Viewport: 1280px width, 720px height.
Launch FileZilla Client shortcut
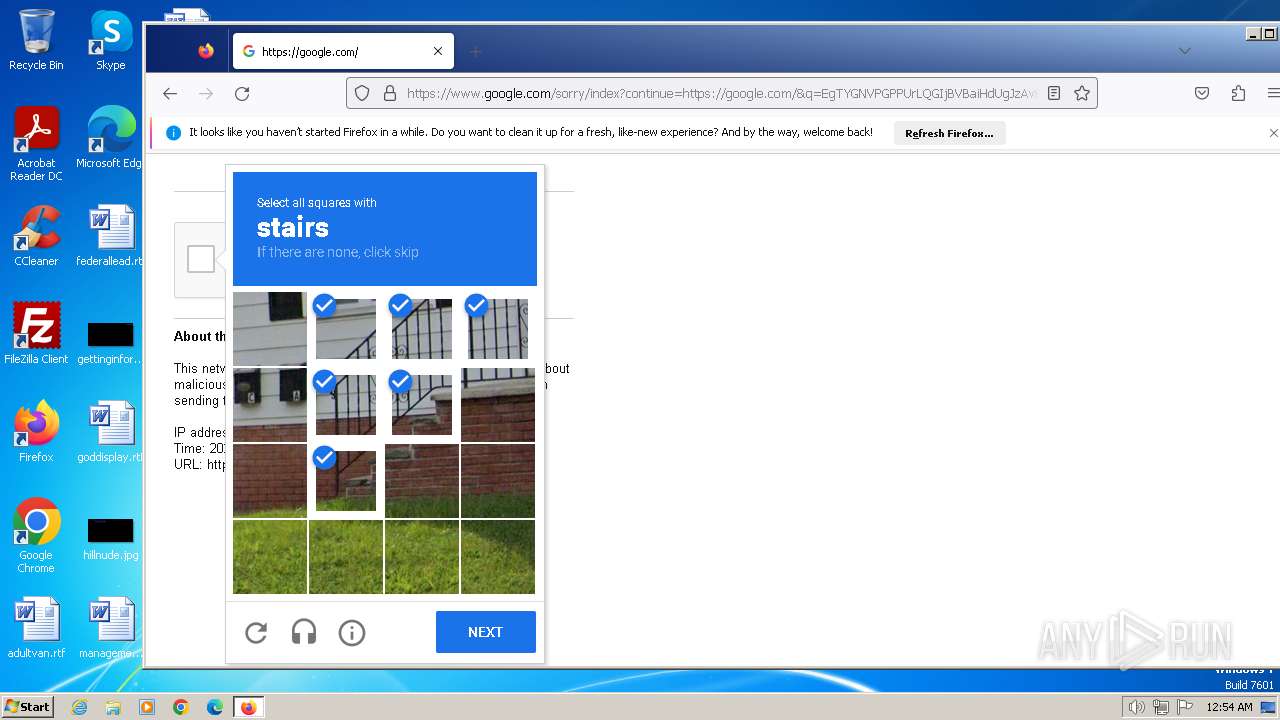(36, 333)
